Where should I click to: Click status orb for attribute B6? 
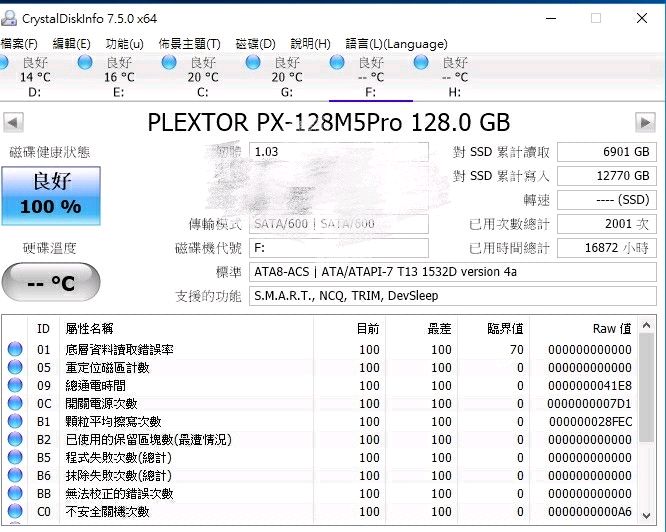[x=15, y=475]
